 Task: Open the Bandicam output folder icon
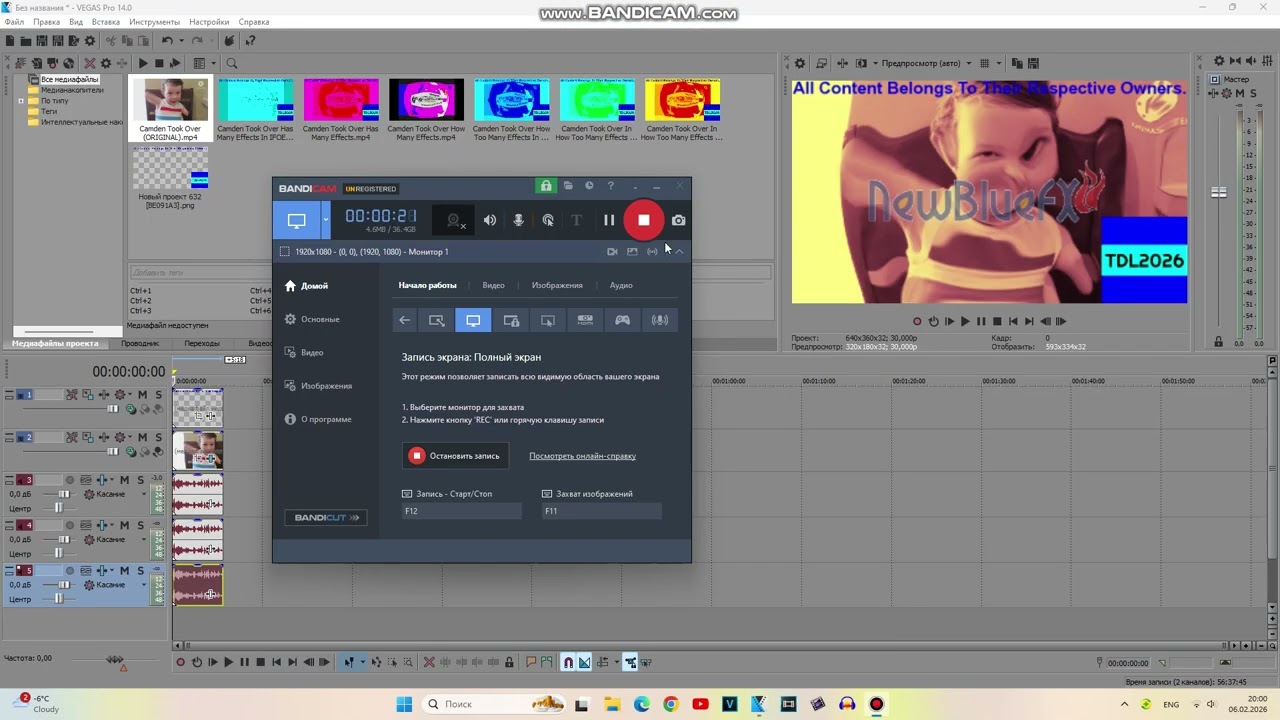pyautogui.click(x=568, y=186)
